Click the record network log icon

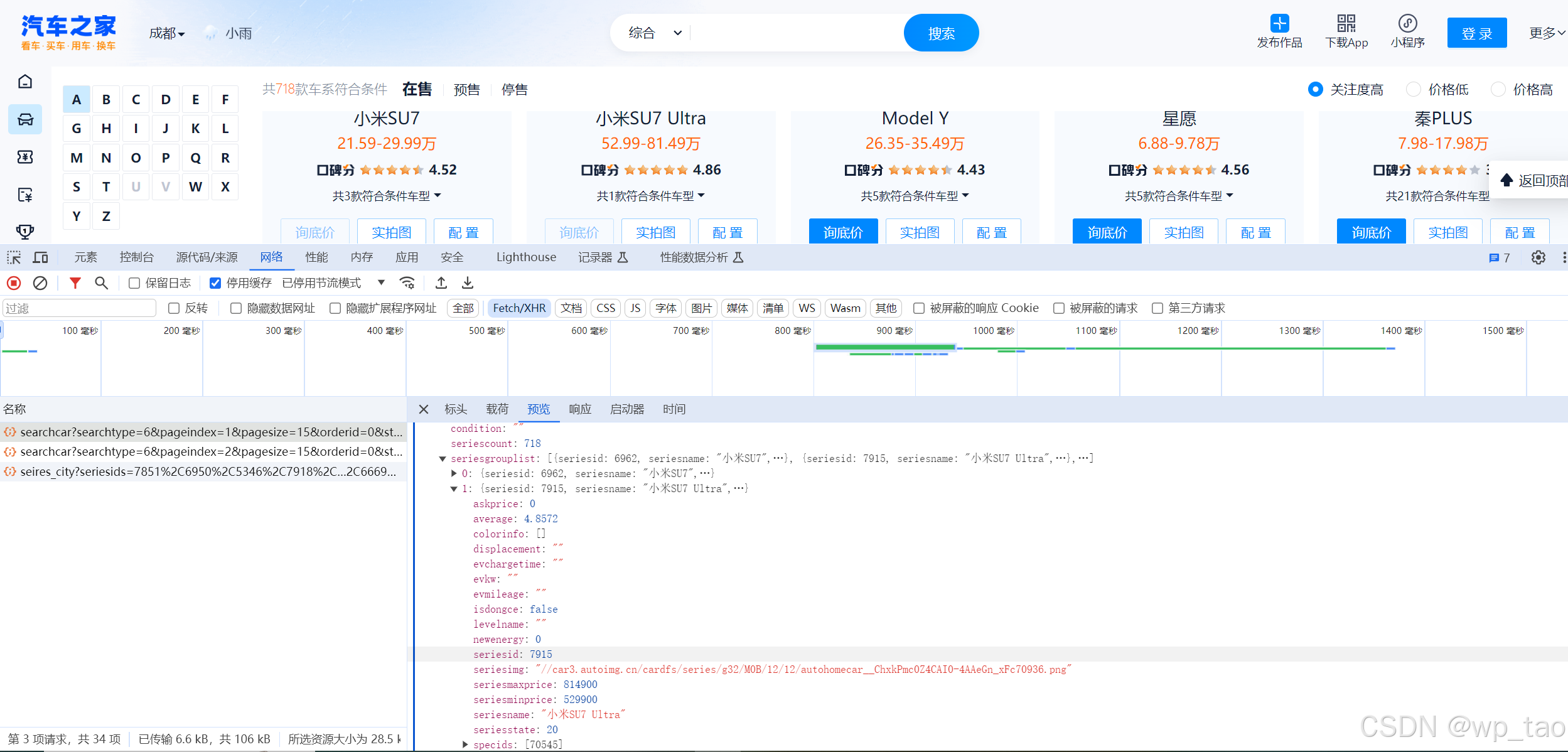[x=14, y=283]
